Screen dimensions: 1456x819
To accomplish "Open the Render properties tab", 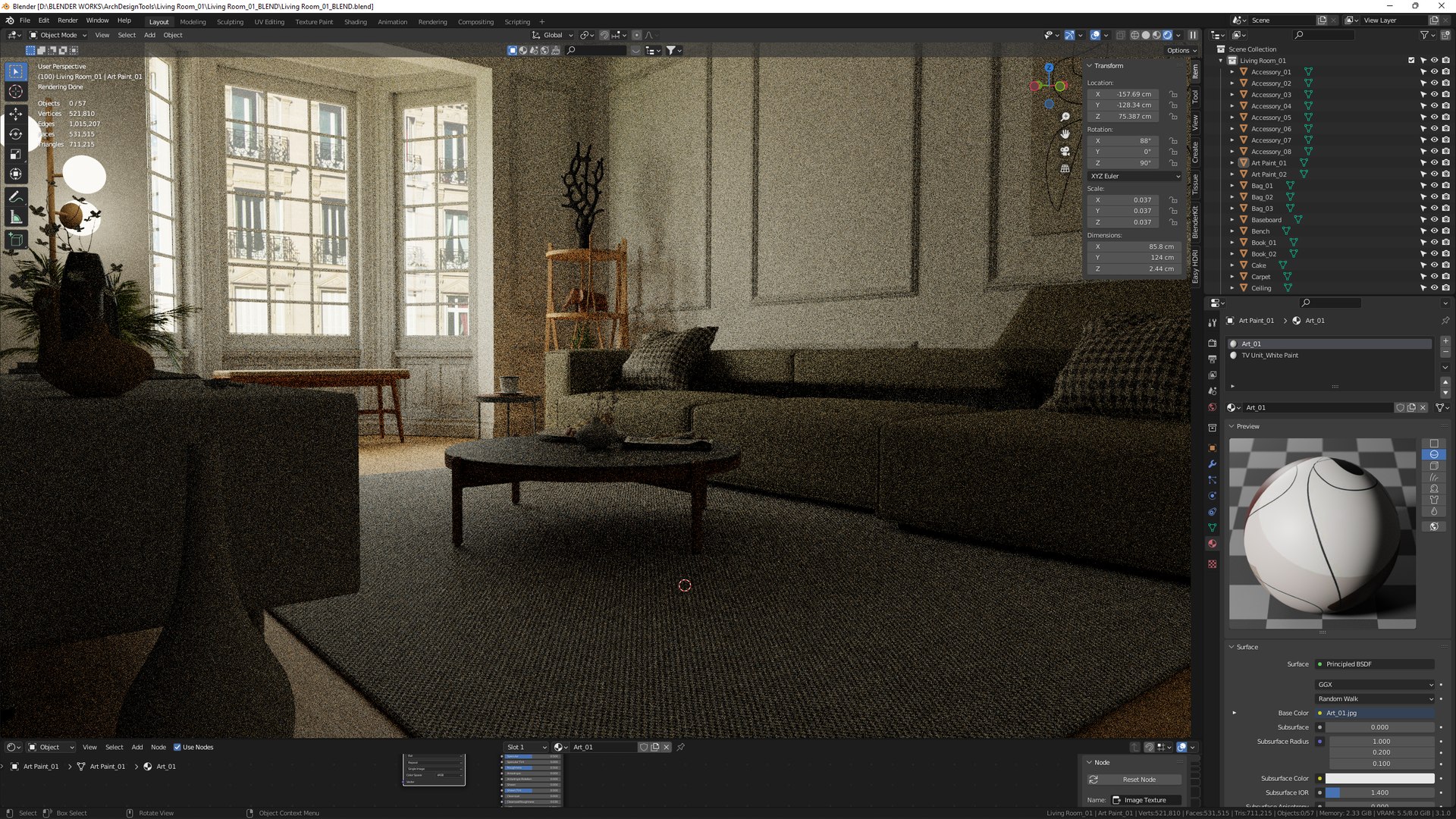I will [1213, 343].
